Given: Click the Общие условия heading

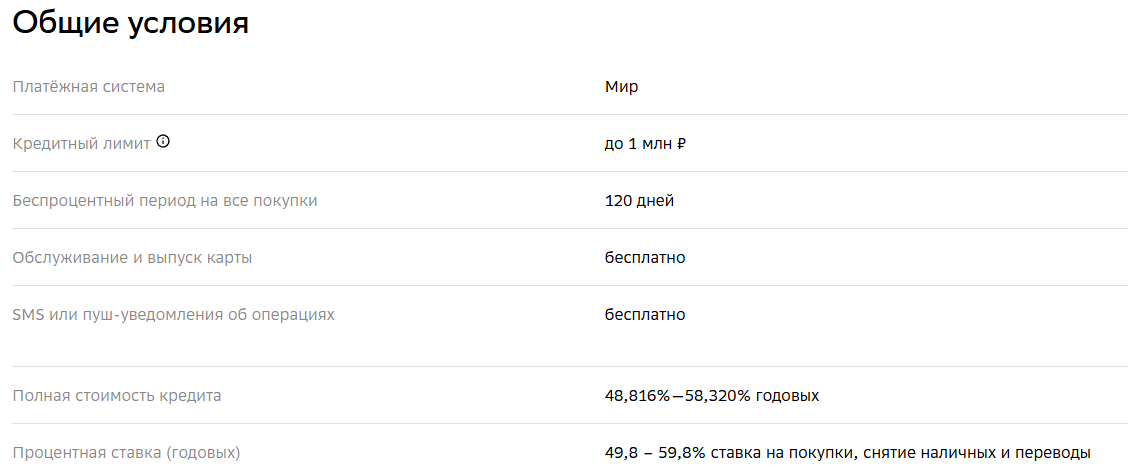Looking at the screenshot, I should tap(130, 23).
